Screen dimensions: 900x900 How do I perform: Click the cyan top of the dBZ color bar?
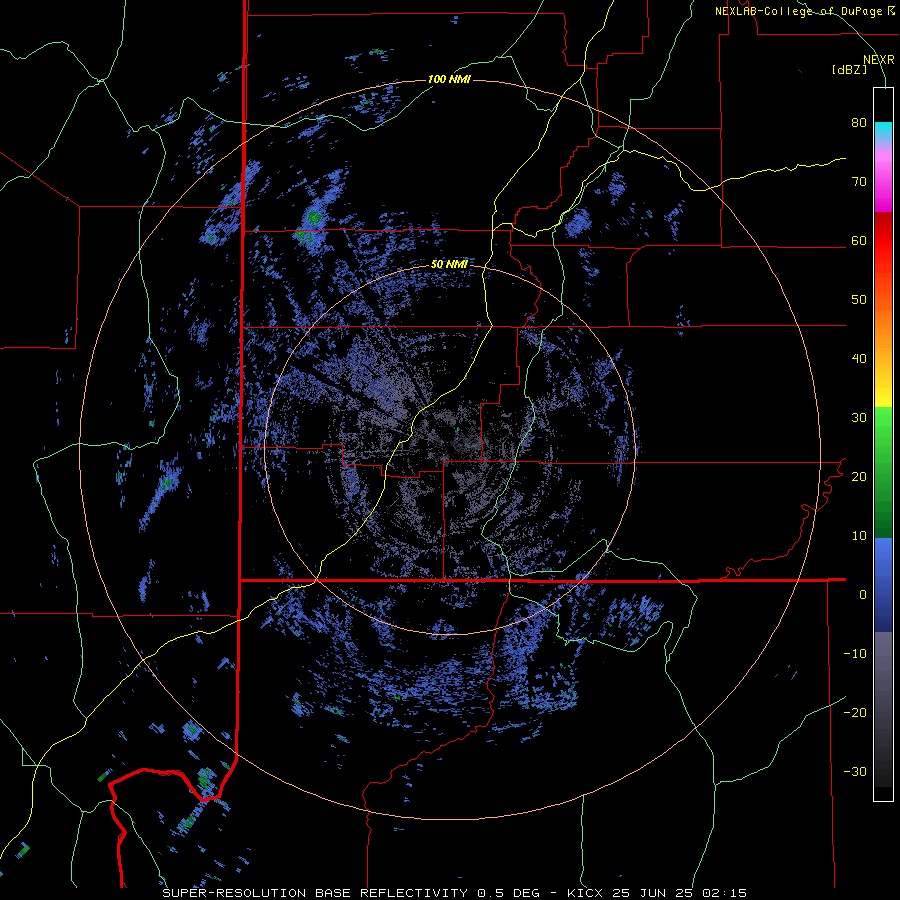pos(883,131)
